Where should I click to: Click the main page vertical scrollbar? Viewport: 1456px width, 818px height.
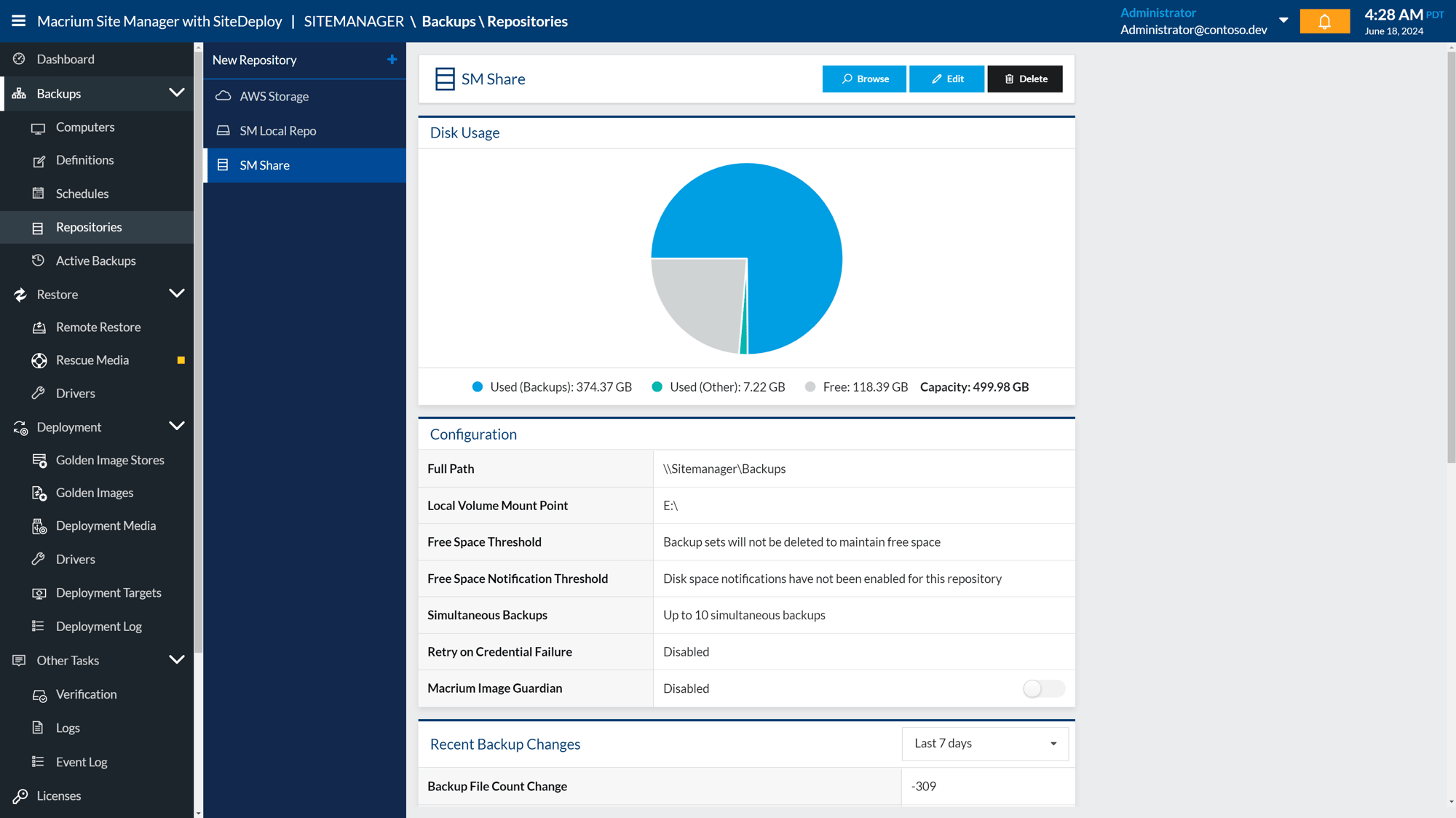[1451, 256]
